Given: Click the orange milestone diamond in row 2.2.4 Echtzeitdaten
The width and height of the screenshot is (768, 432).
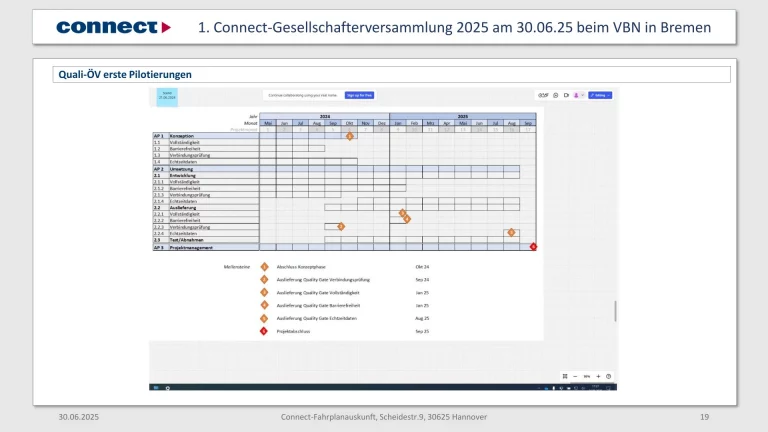Looking at the screenshot, I should pos(511,233).
